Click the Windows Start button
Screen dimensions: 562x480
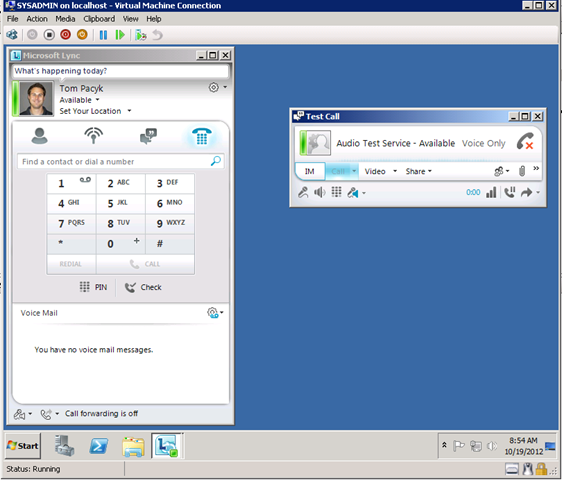coord(23,446)
